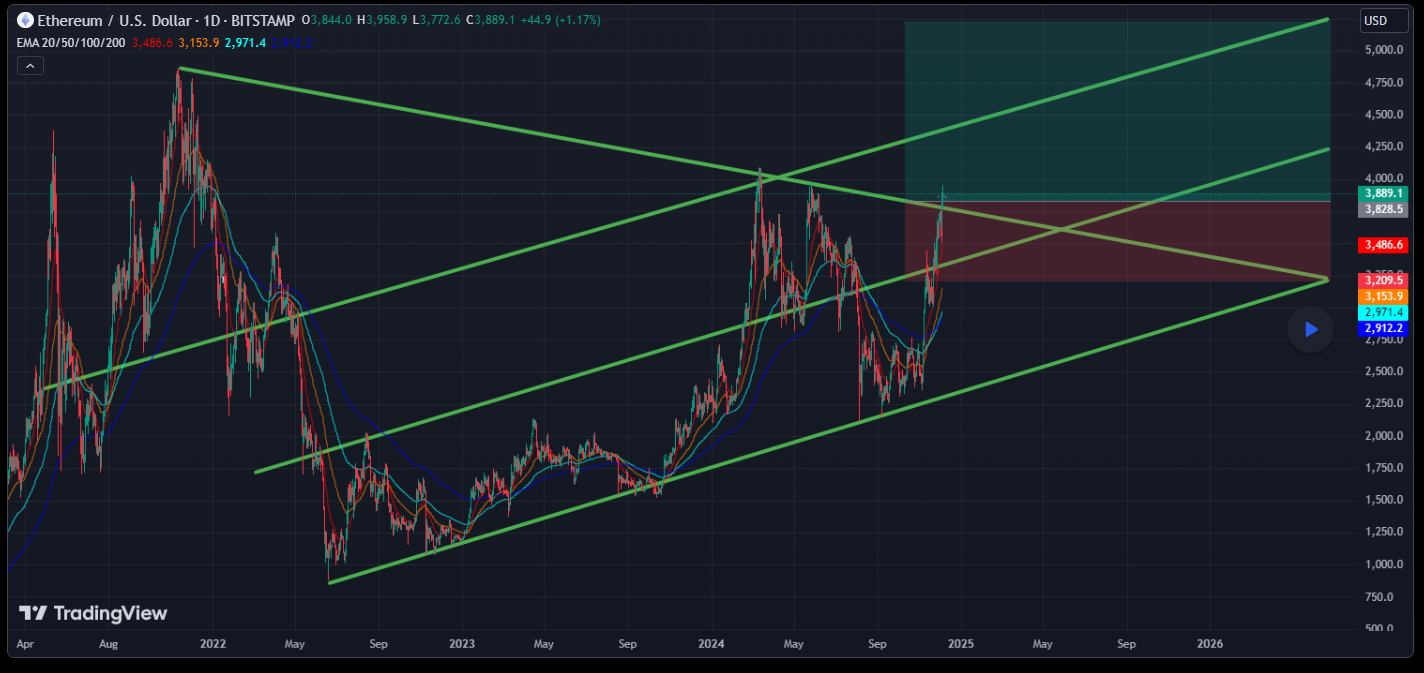Image resolution: width=1424 pixels, height=673 pixels.
Task: Click the red 3,486.6 EMA price label
Action: [1383, 245]
